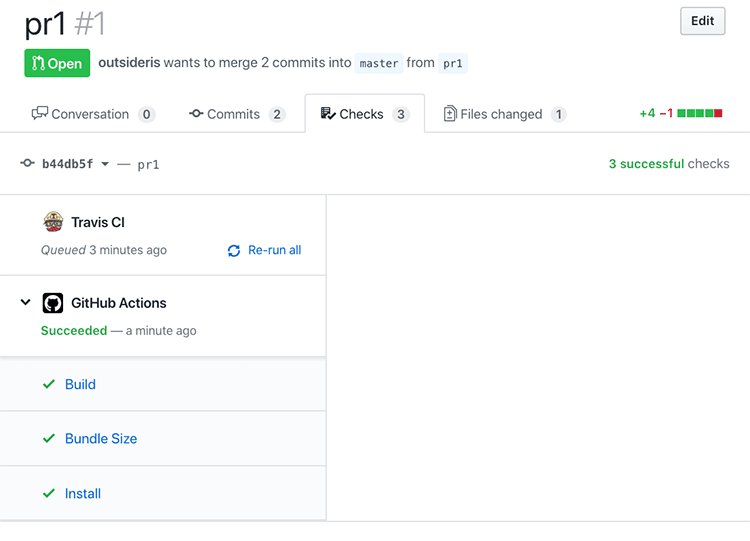Click the green checkmark beside Bundle Size
Screen dimensions: 750x541
click(49, 438)
